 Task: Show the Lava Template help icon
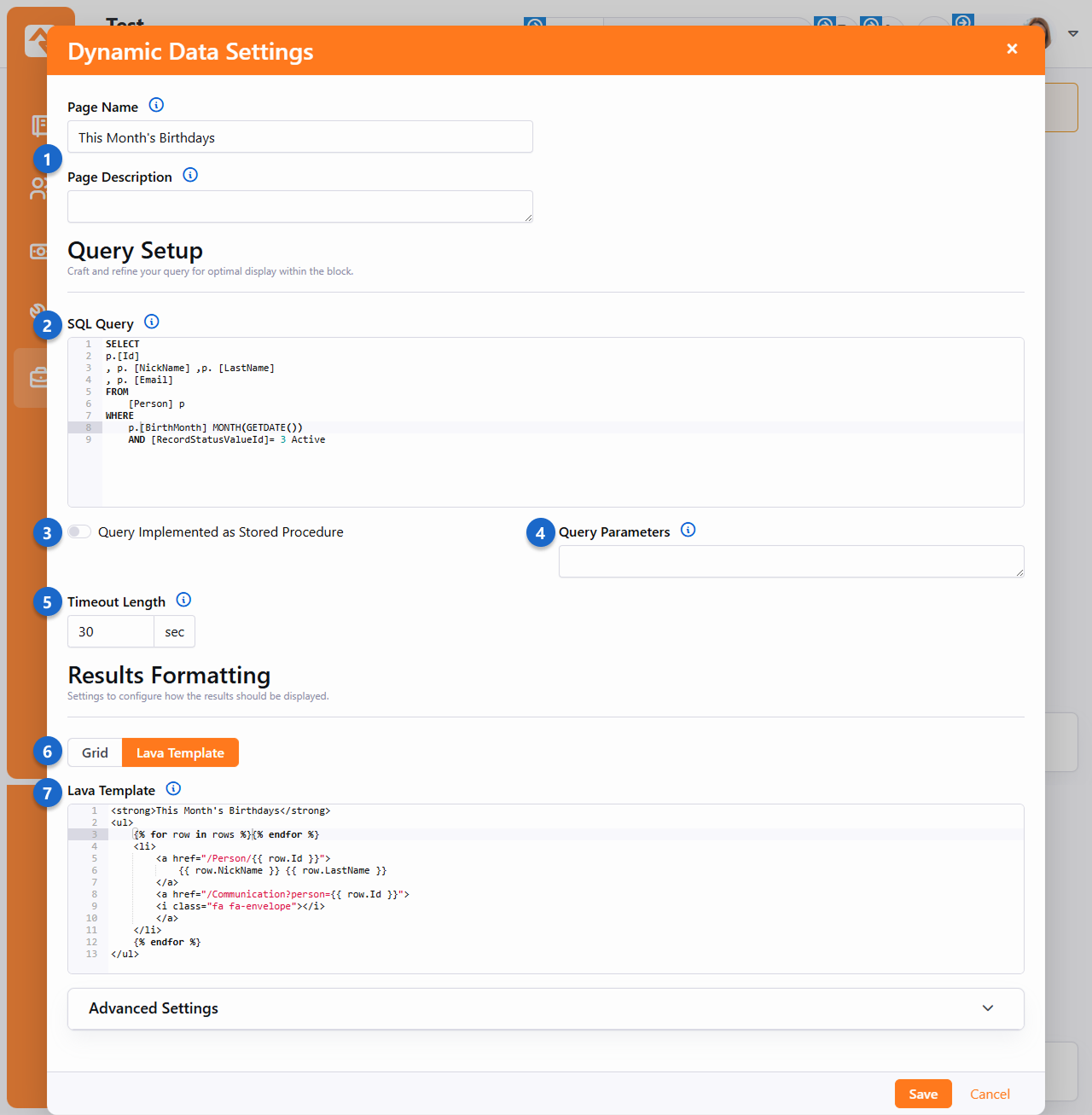[x=173, y=788]
